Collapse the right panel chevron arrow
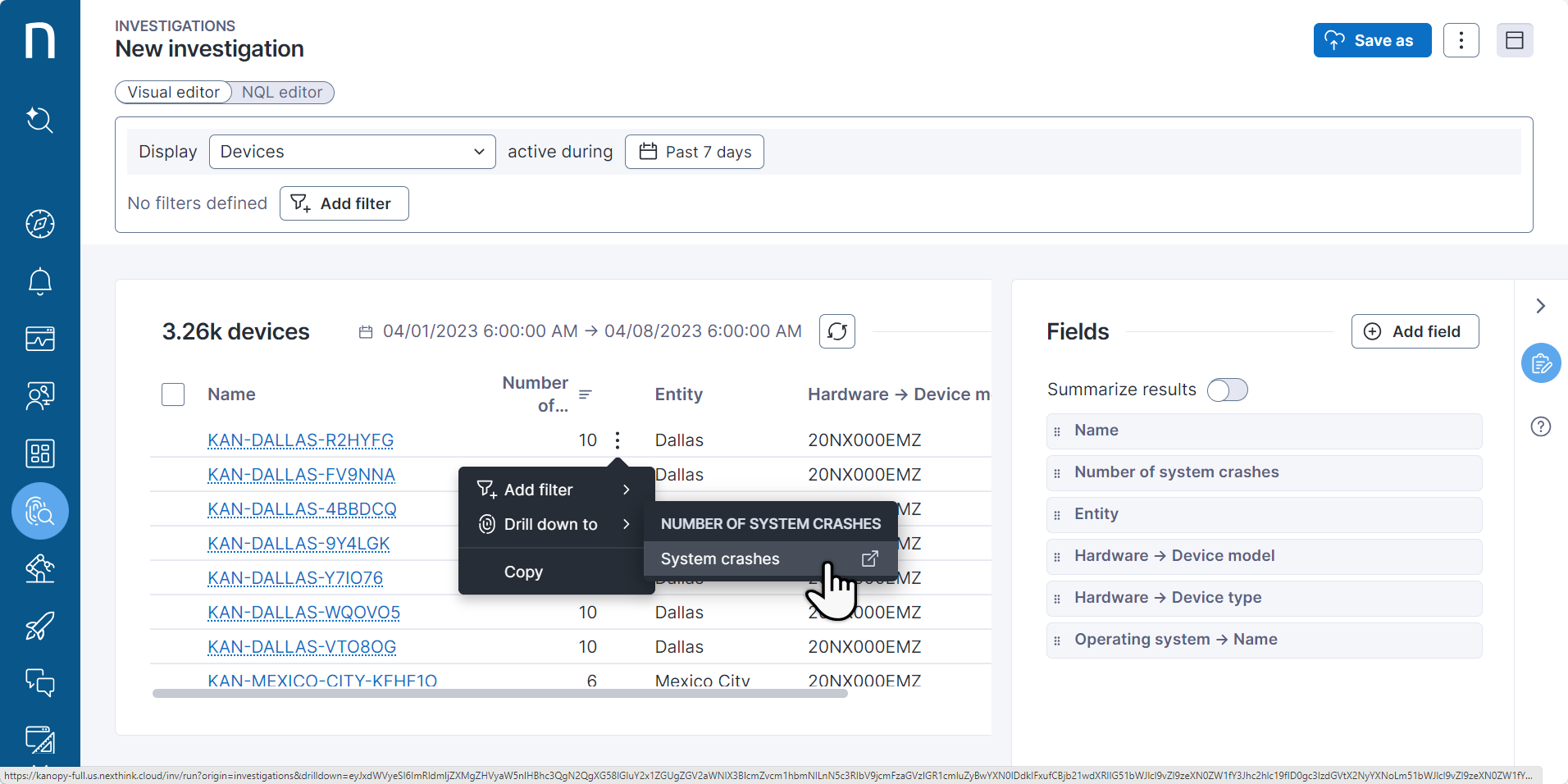1568x784 pixels. click(1540, 306)
